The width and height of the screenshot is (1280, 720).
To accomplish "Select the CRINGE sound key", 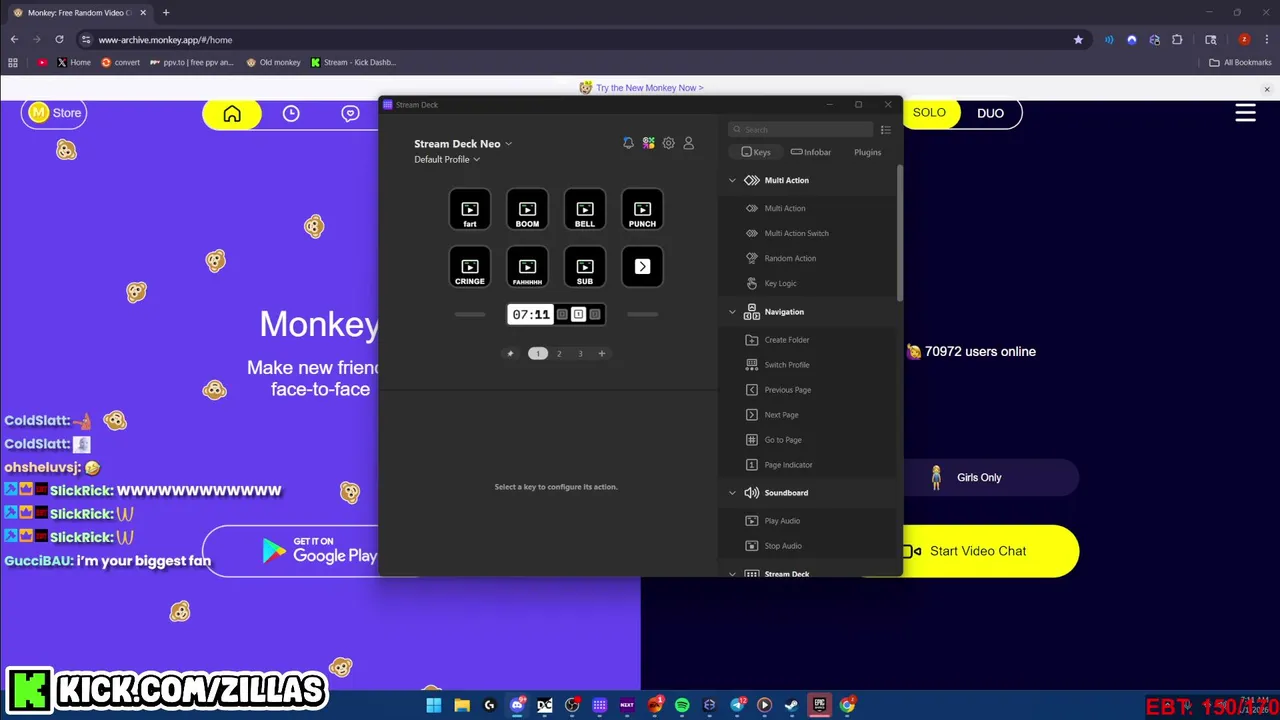I will [470, 267].
